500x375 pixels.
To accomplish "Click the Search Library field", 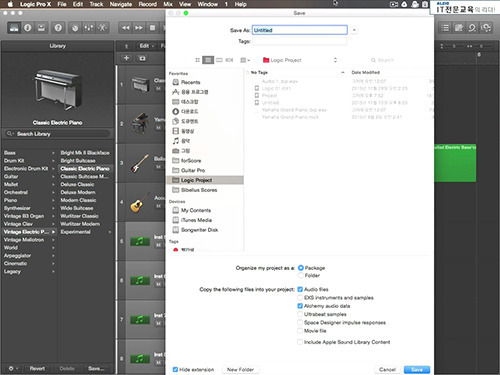I will (57, 134).
